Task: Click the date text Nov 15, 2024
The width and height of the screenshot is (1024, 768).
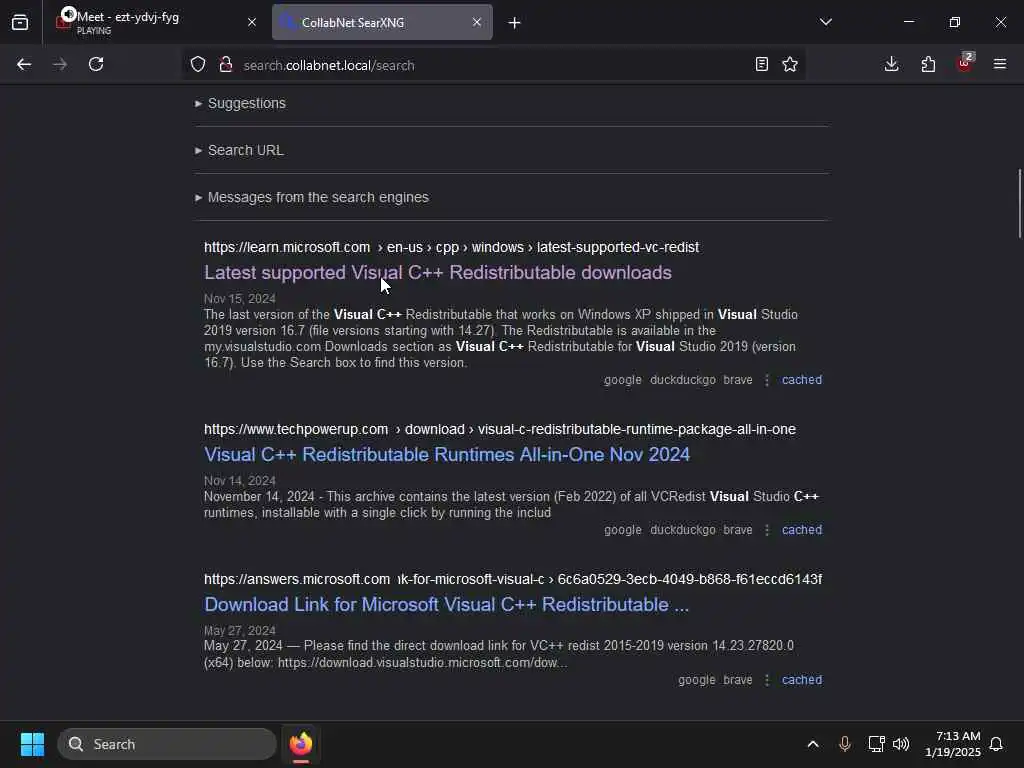Action: click(240, 299)
